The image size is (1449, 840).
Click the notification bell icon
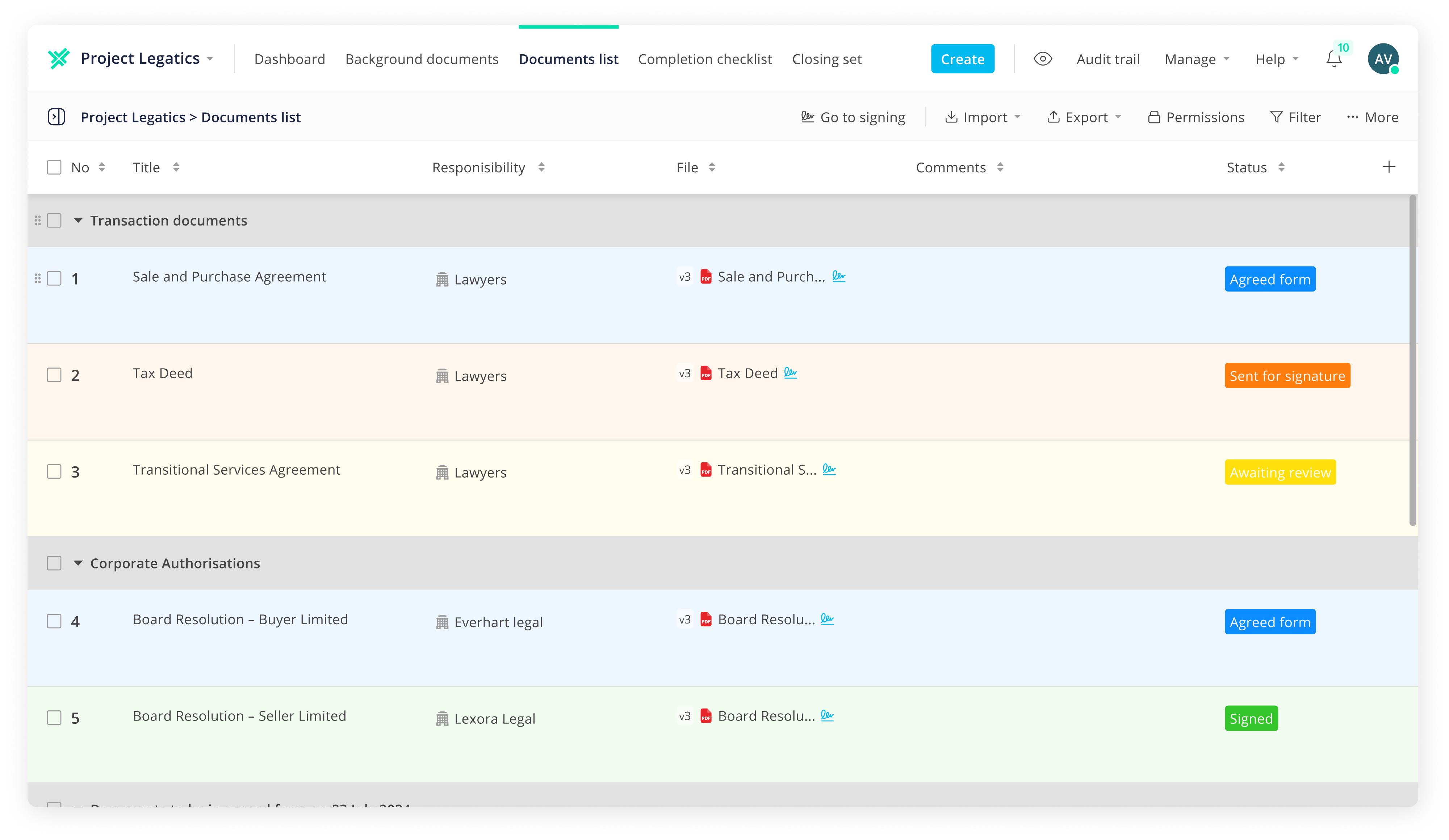[1333, 59]
